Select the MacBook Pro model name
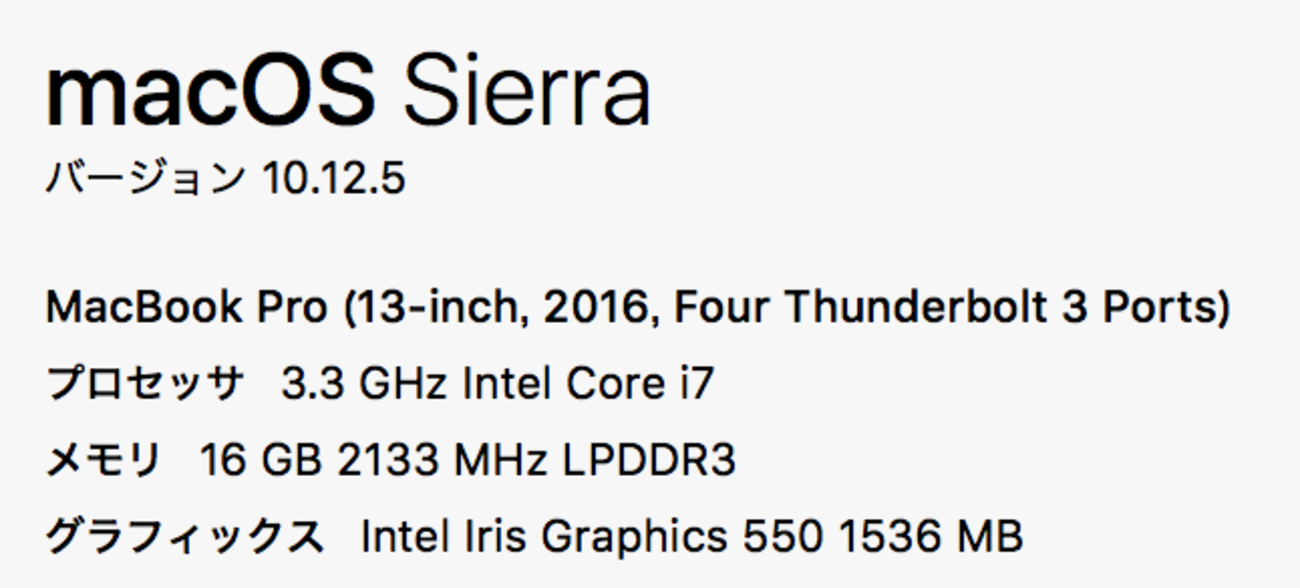This screenshot has height=588, width=1300. click(x=186, y=308)
